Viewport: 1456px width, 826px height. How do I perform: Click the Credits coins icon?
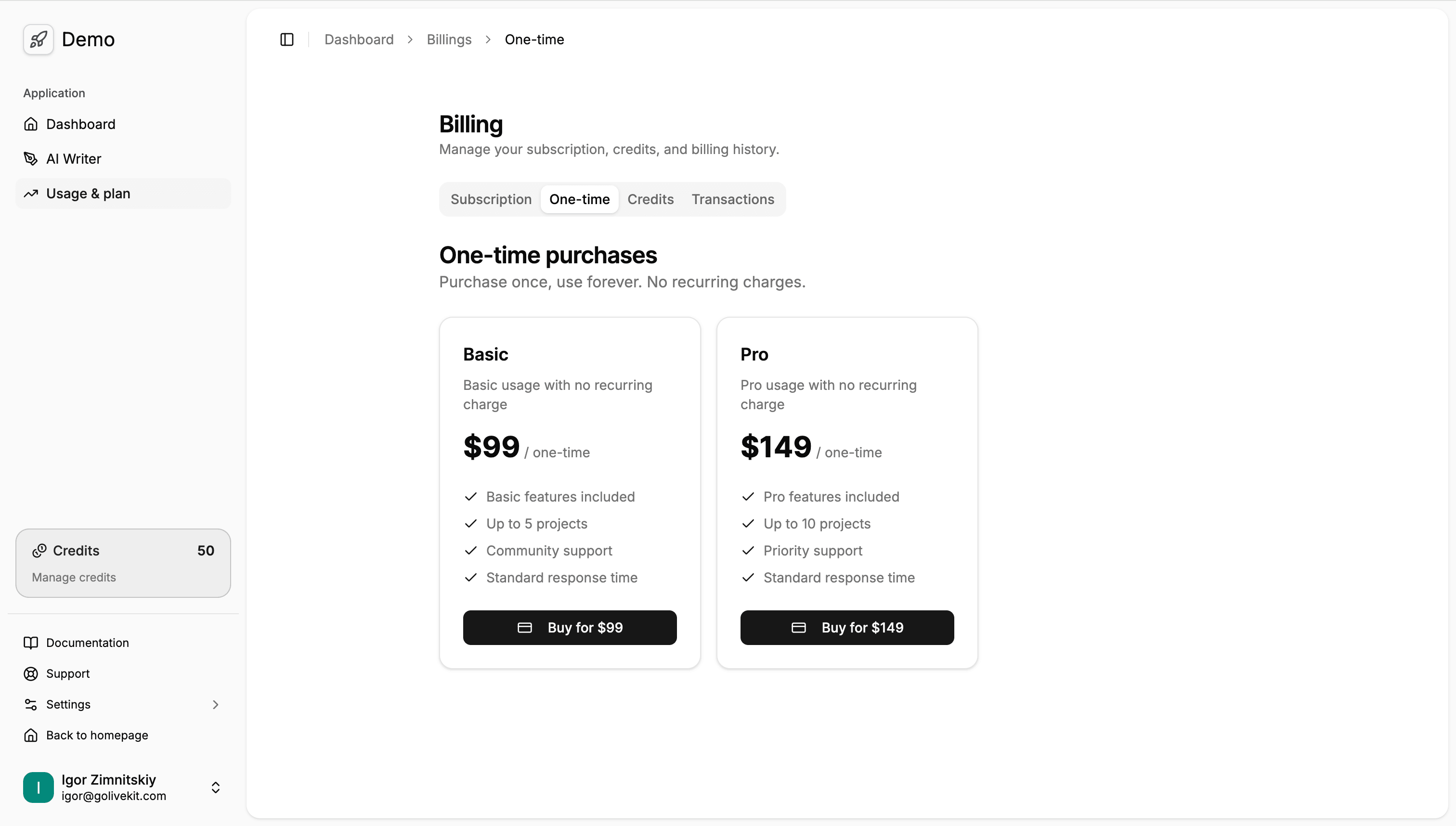click(x=39, y=550)
